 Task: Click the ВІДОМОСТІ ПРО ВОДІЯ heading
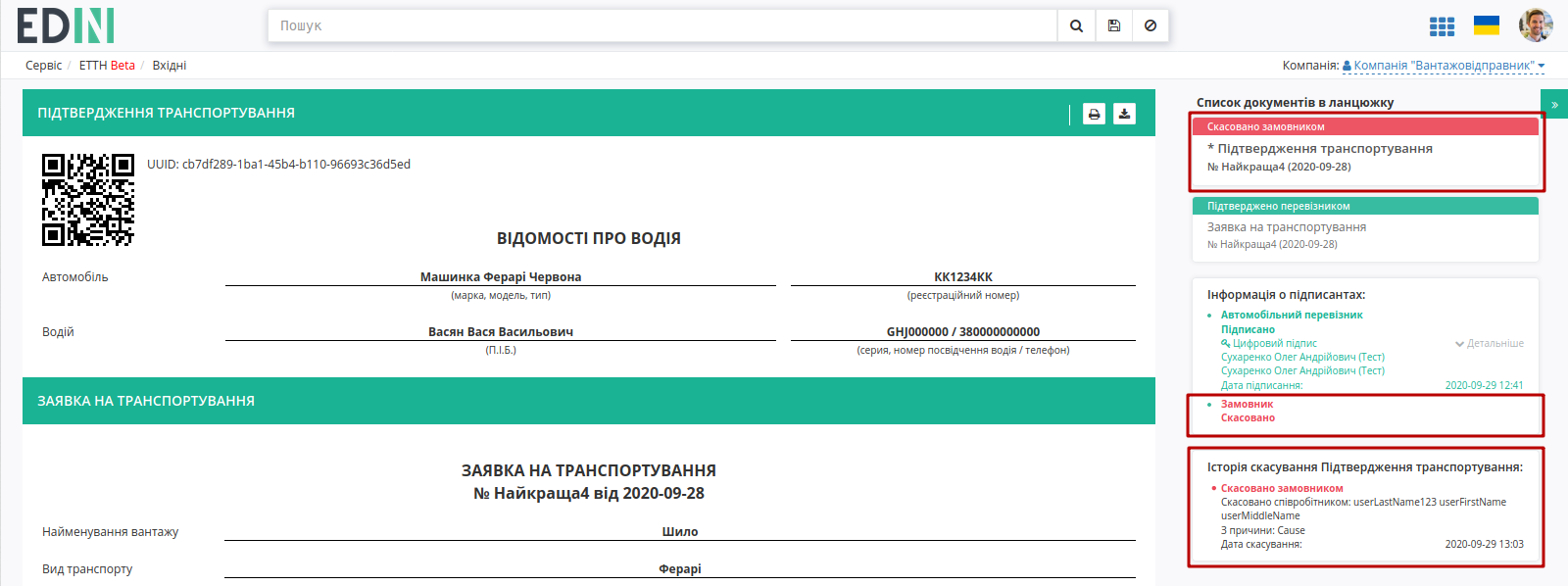coord(589,238)
